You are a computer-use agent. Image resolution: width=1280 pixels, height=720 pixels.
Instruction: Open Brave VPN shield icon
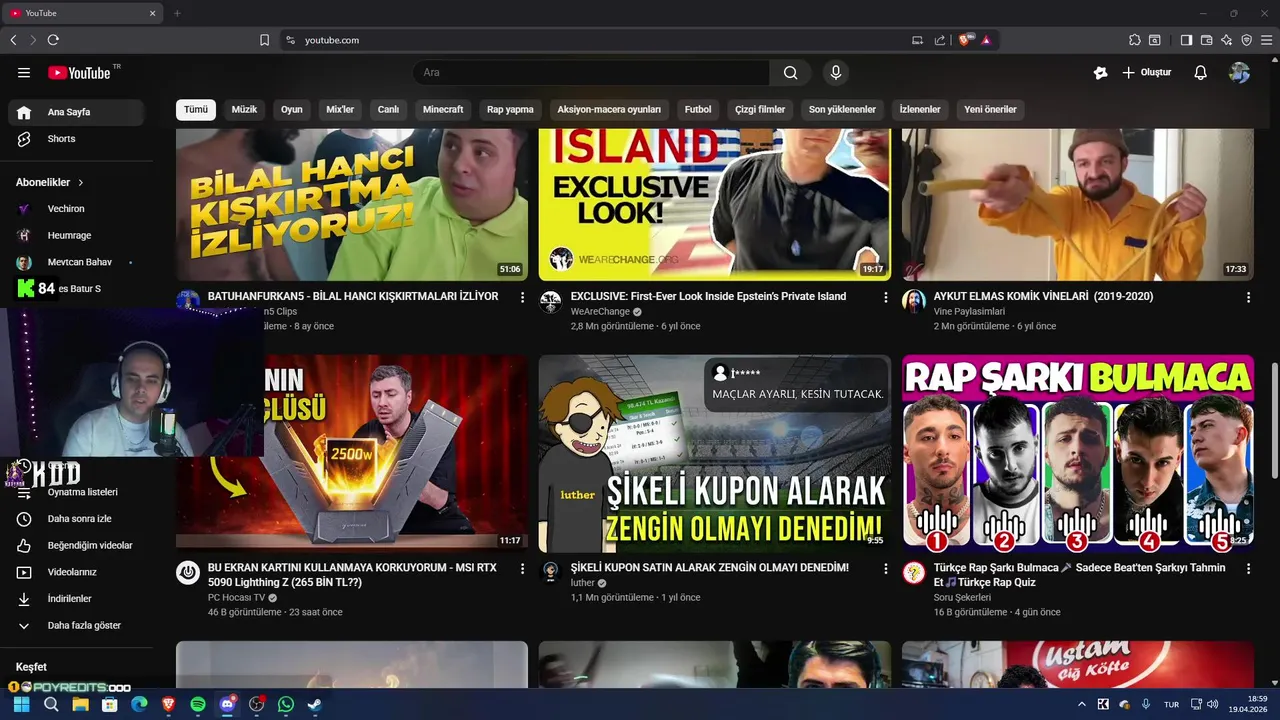click(x=1246, y=40)
